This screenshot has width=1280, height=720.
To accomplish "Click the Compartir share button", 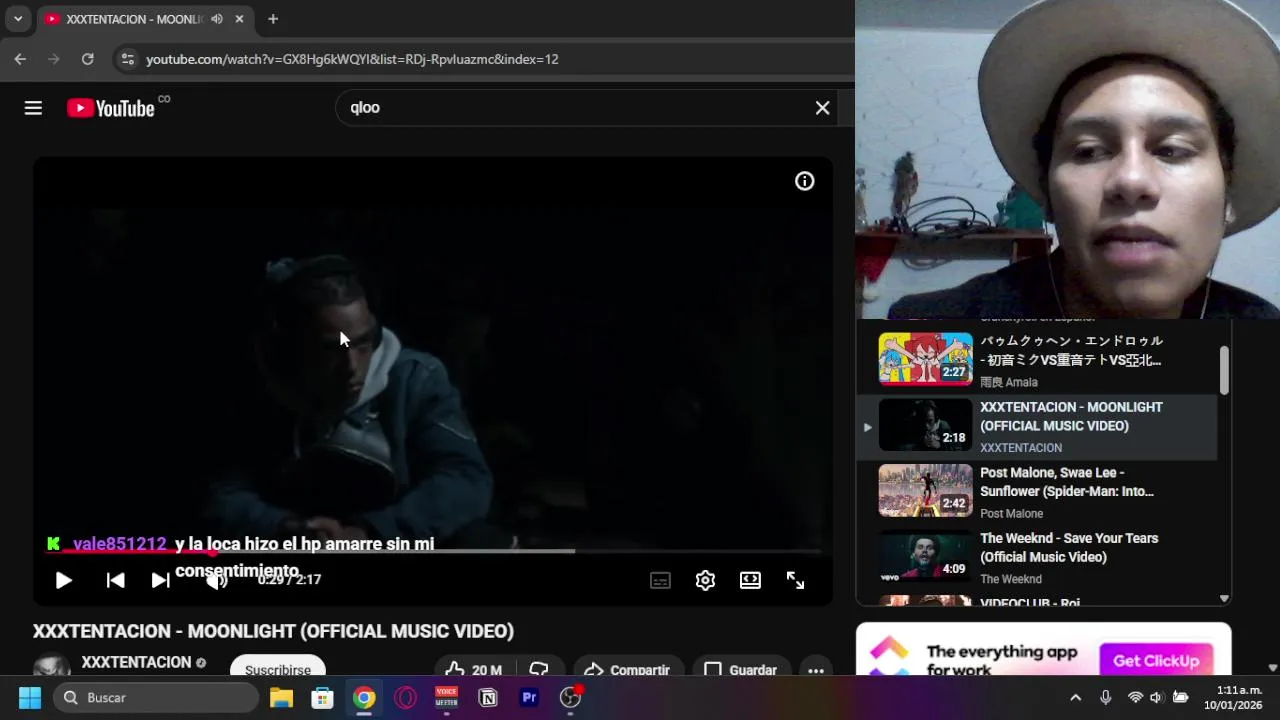I will pyautogui.click(x=627, y=670).
